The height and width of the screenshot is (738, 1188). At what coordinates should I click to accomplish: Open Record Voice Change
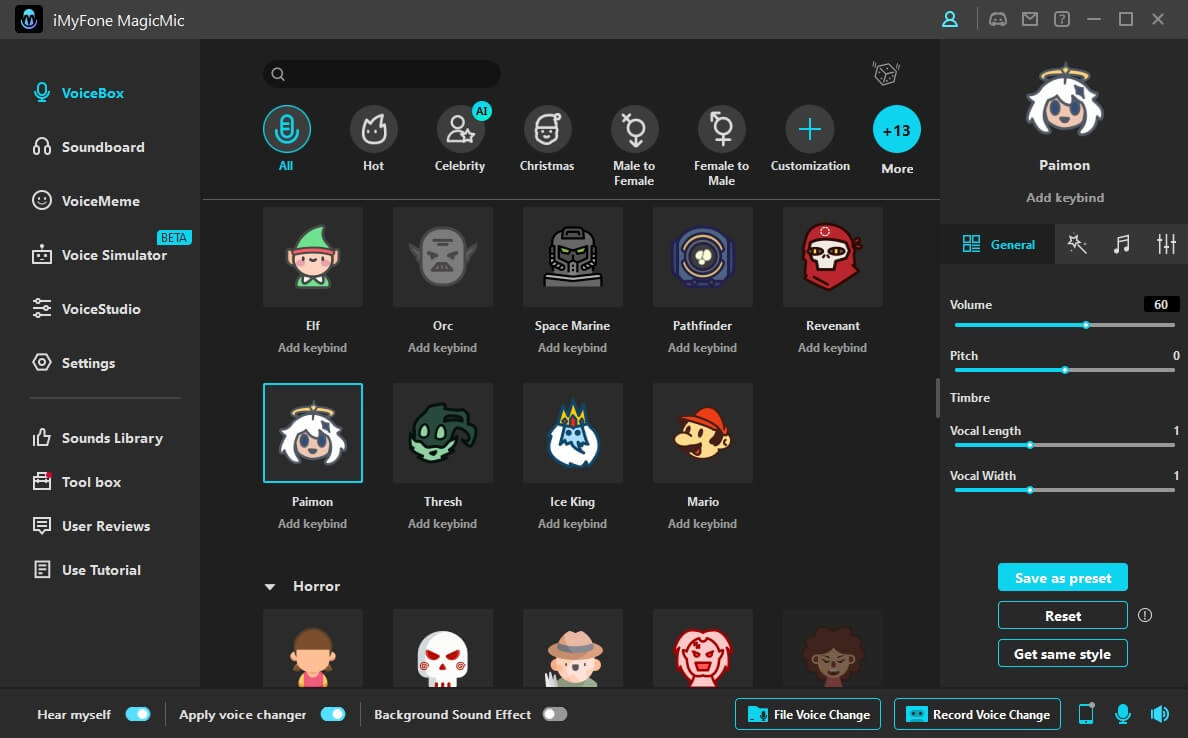point(977,714)
